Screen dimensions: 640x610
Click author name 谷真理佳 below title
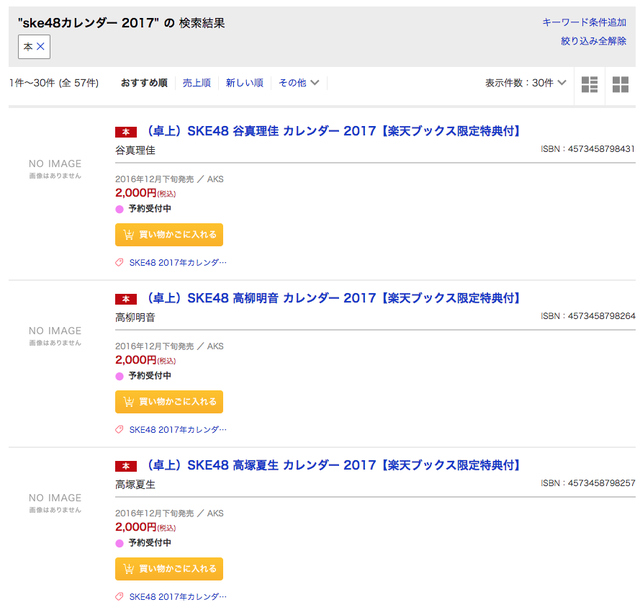pyautogui.click(x=135, y=151)
